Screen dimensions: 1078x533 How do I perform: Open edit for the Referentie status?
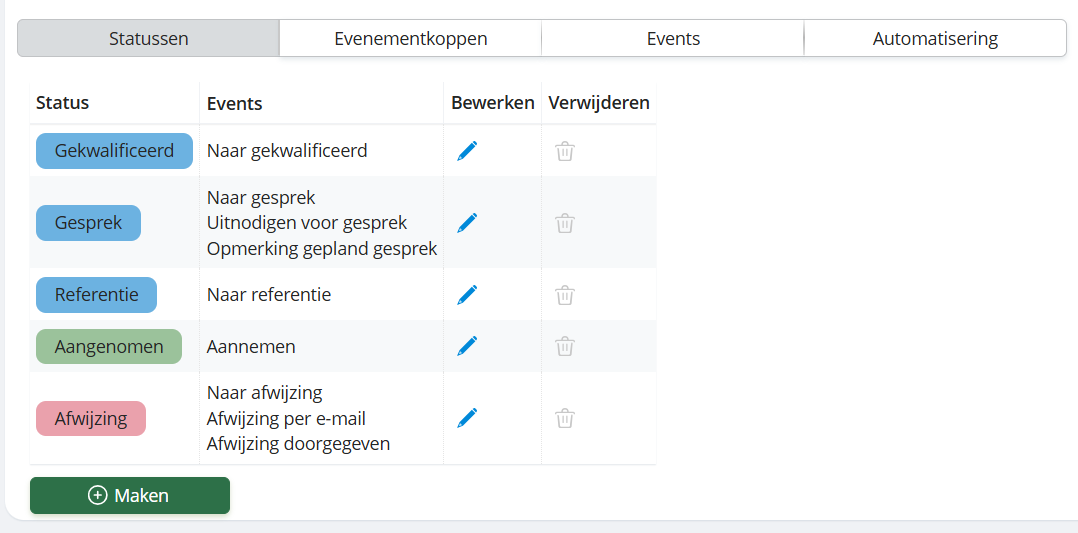467,295
